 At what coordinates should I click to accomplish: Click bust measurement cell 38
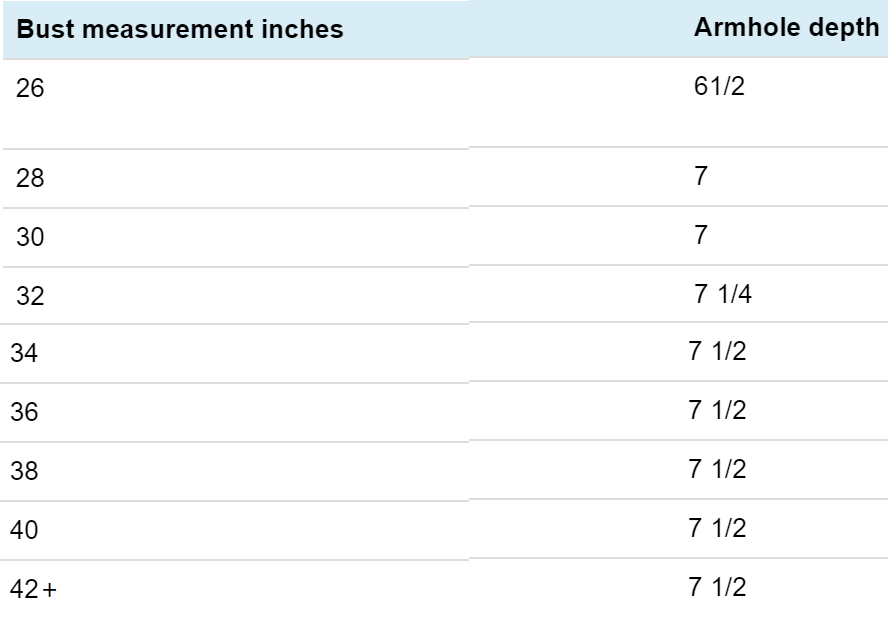click(23, 471)
